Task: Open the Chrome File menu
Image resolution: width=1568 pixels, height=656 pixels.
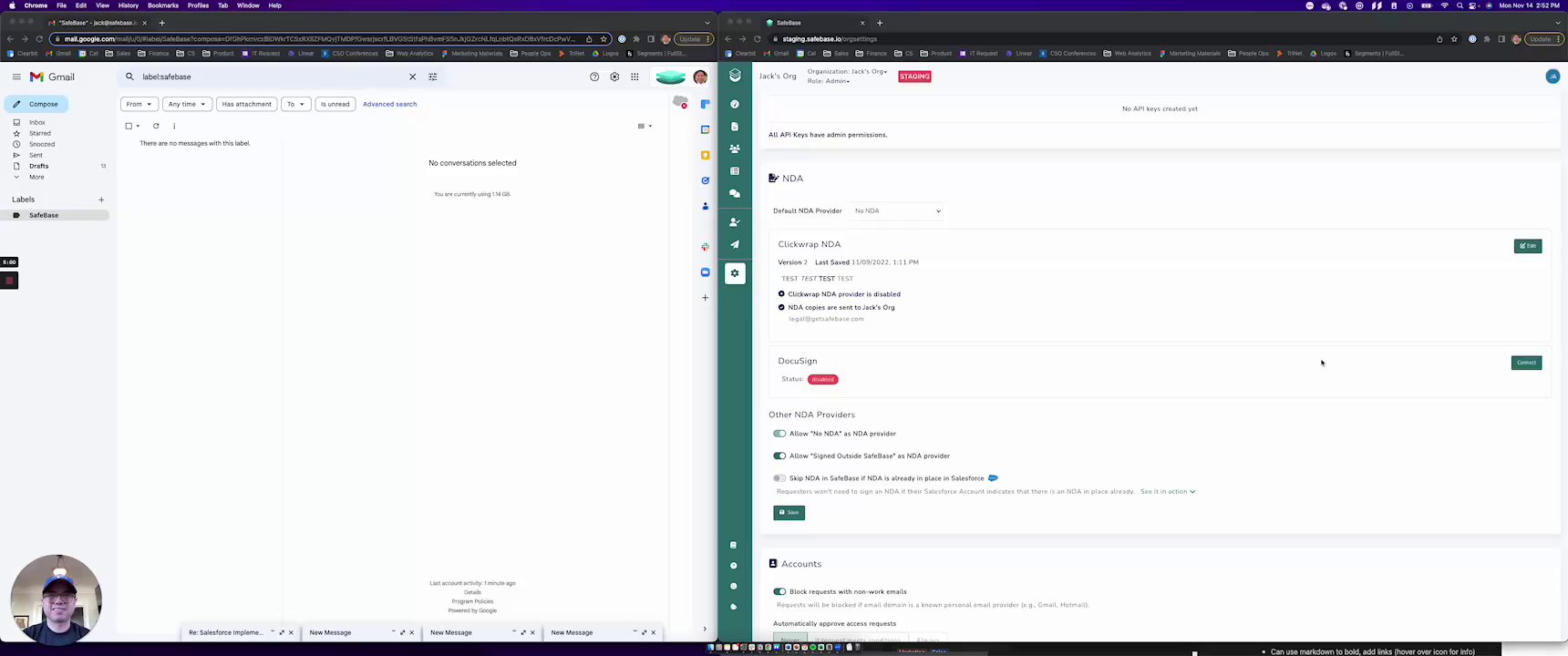Action: click(61, 5)
